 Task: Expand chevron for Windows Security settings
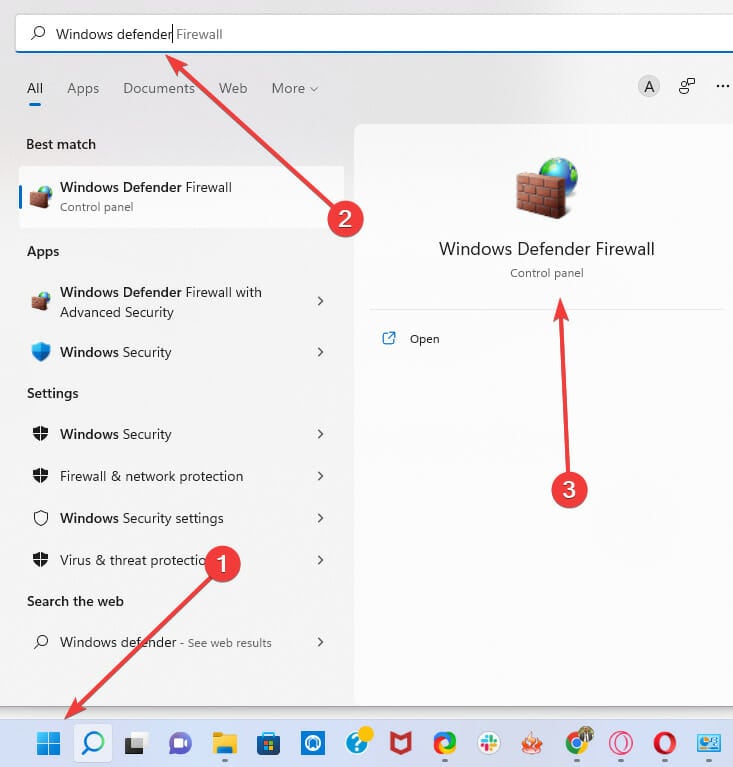pyautogui.click(x=321, y=518)
